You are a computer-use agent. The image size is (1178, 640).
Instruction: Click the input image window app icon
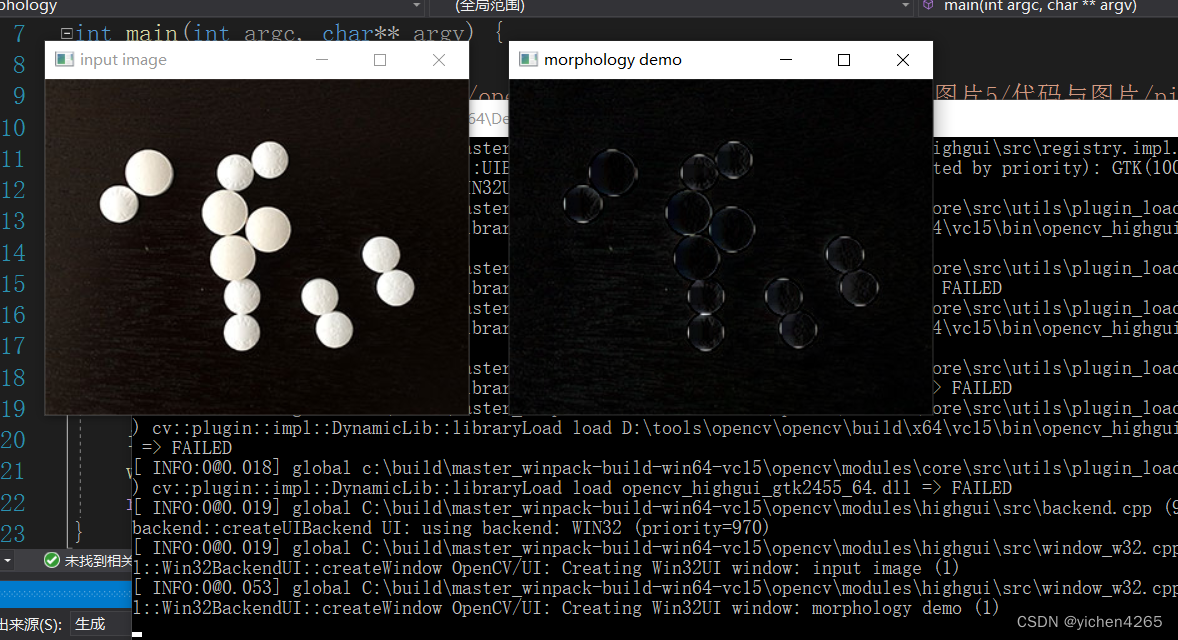click(x=65, y=59)
